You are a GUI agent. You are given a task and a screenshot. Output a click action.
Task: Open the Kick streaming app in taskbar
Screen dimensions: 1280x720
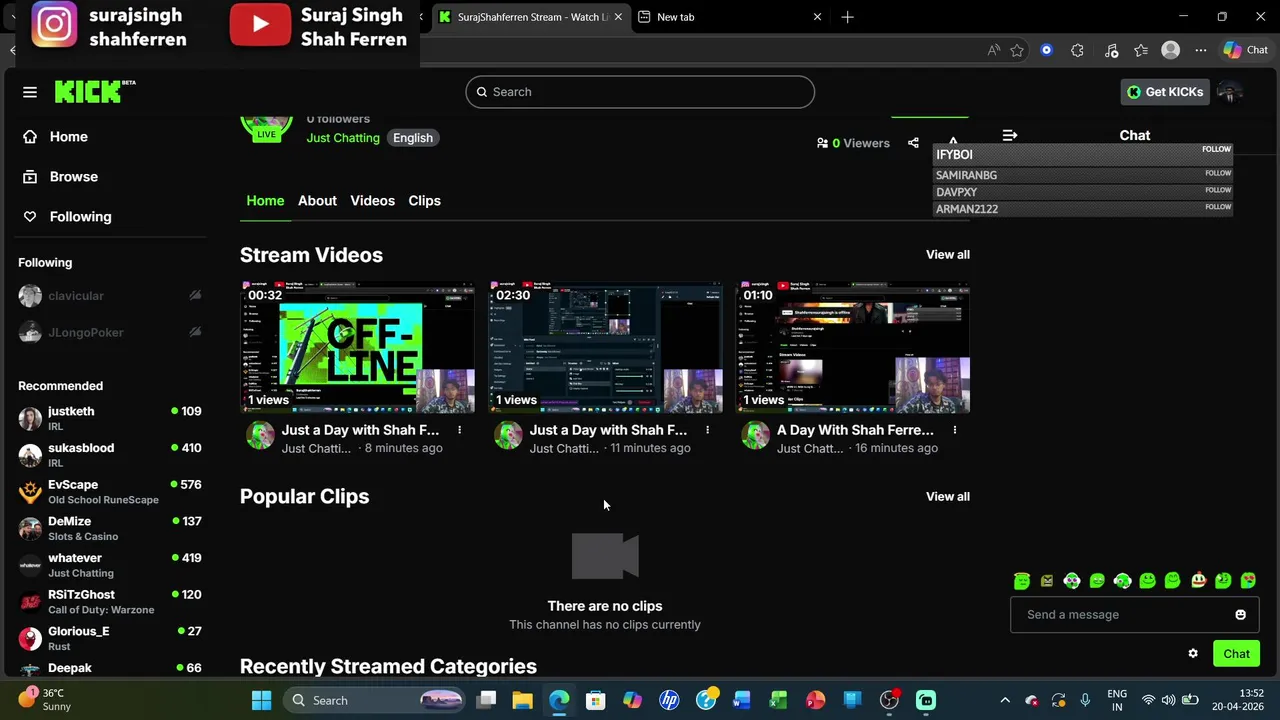pyautogui.click(x=926, y=700)
